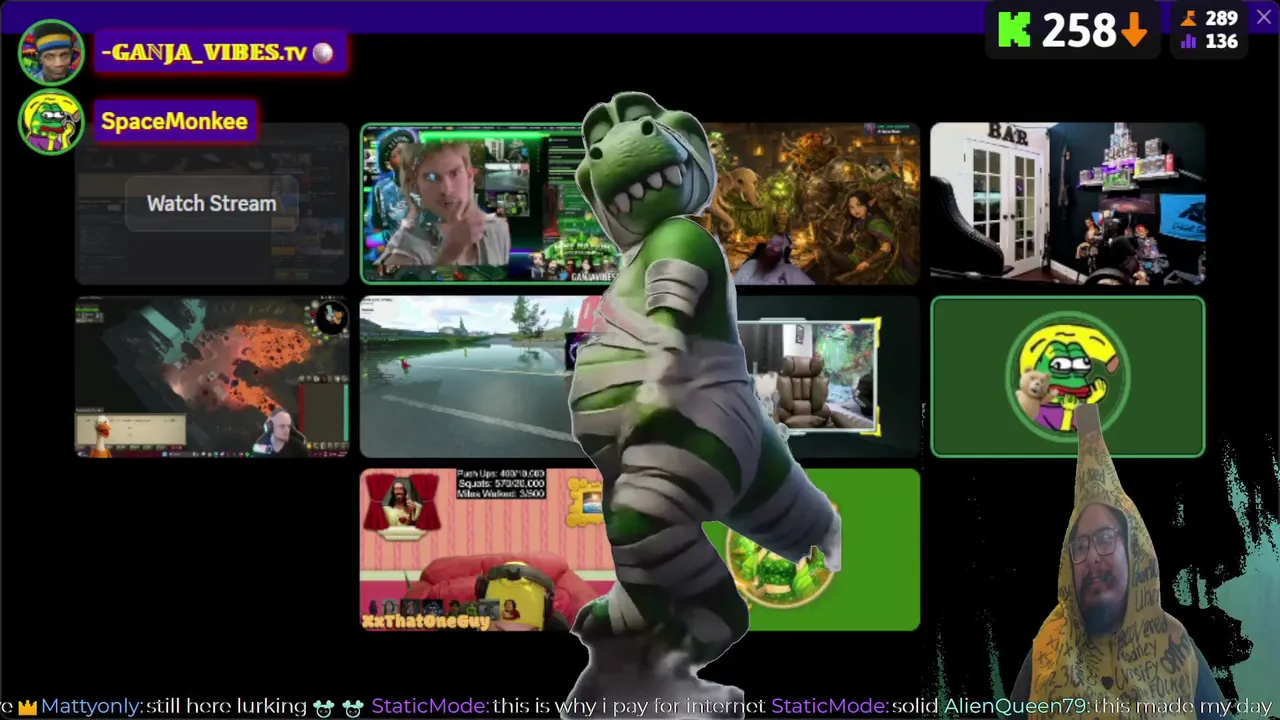Click the 258 viewer count

coord(1078,31)
